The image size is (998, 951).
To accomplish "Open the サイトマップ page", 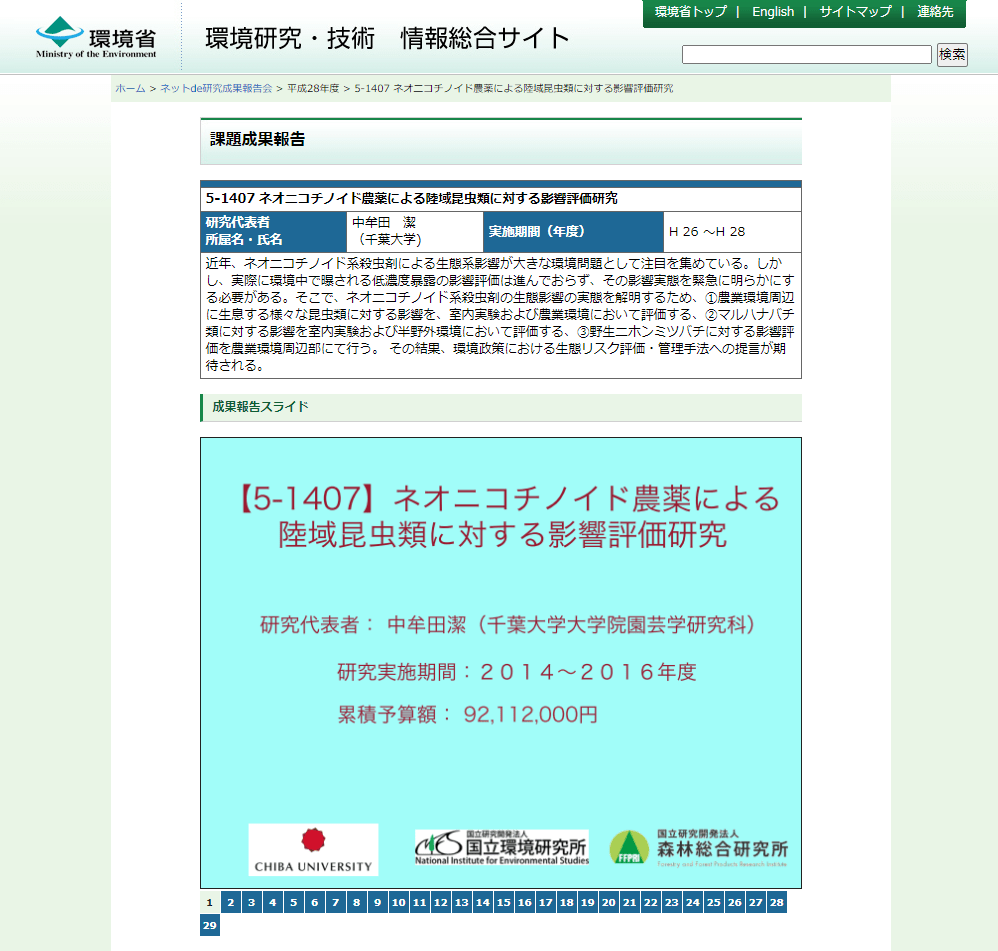I will click(855, 12).
